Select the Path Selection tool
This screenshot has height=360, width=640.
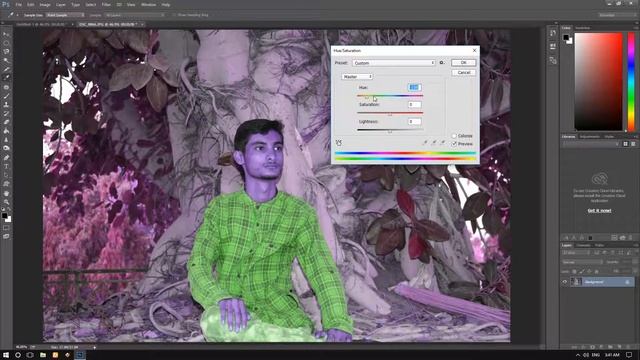click(x=6, y=175)
